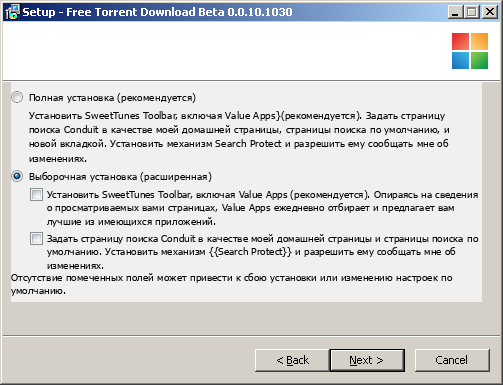Enable the SweetTunes Toolbar install checkbox
Screen dimensions: 503x385
click(x=36, y=194)
